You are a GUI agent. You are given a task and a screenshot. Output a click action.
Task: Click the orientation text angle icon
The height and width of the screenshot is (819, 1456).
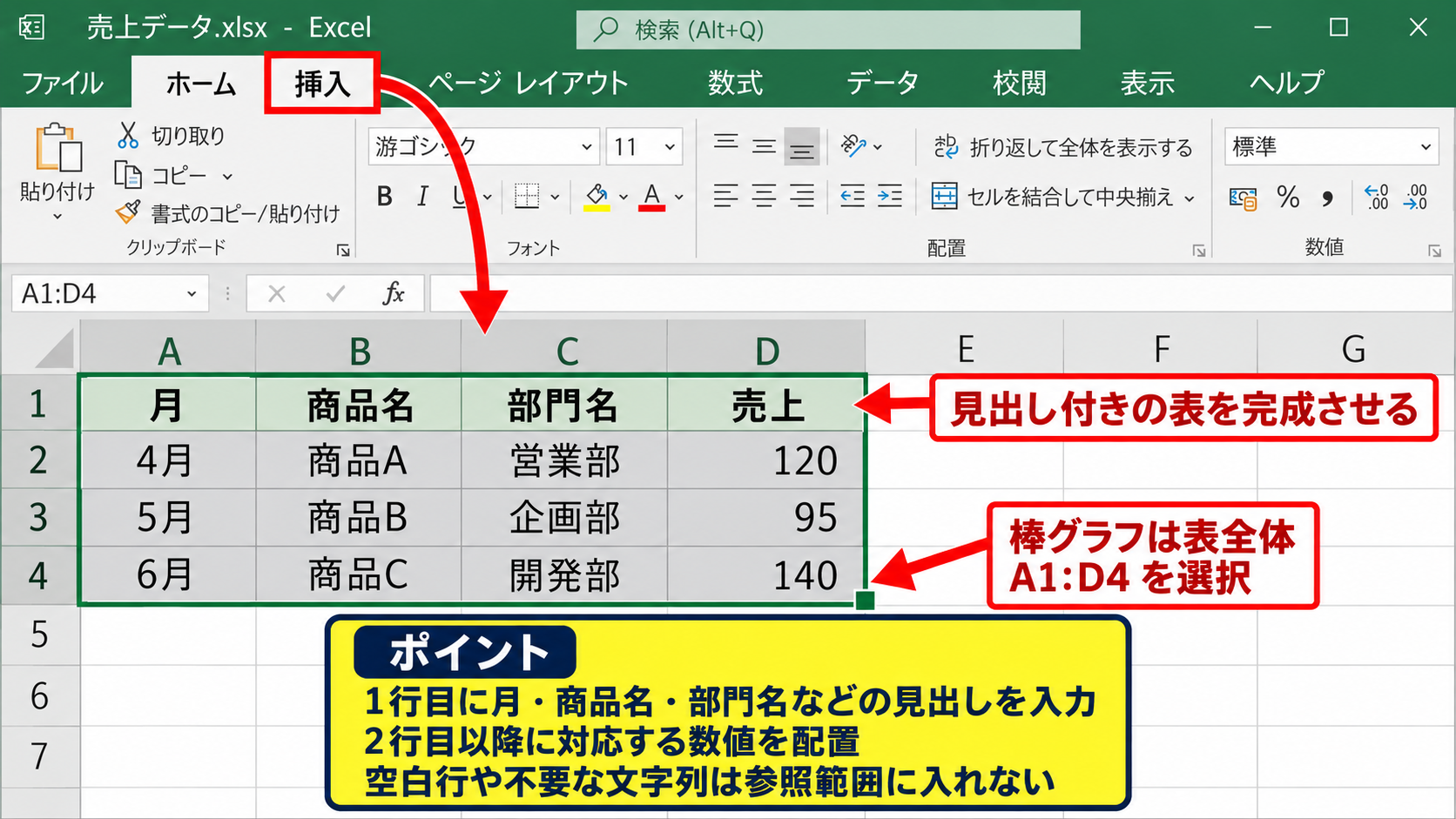[x=853, y=145]
